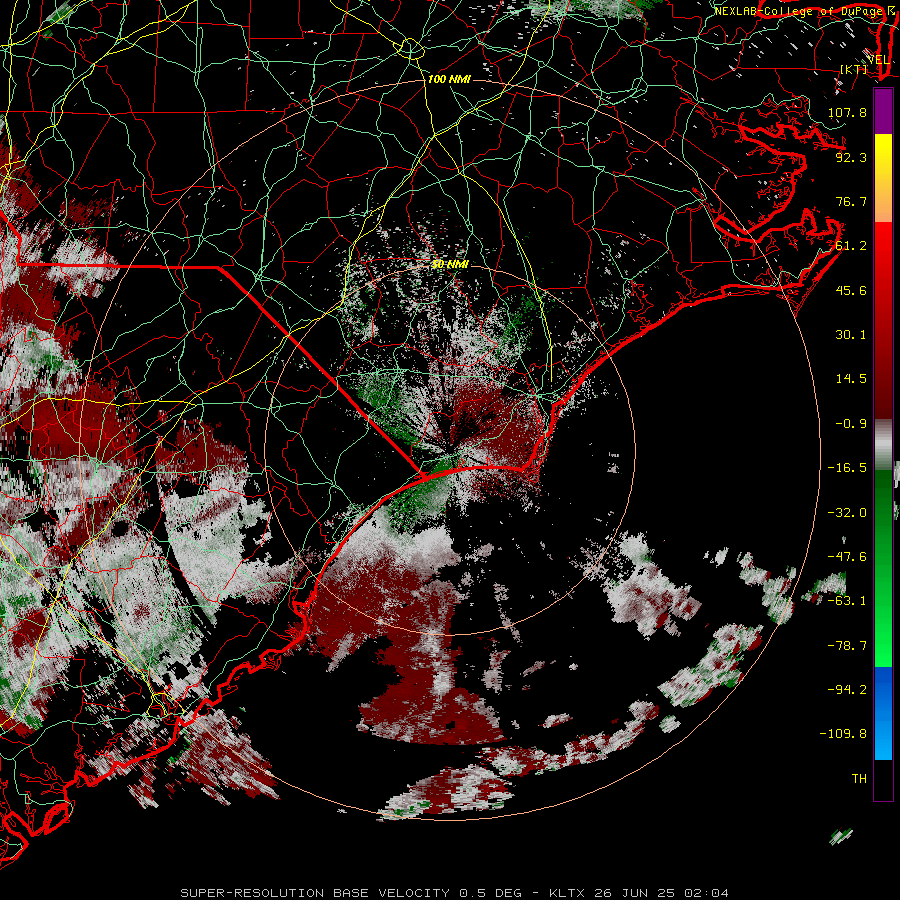Click the "02:04" timestamp in the caption

tap(705, 893)
